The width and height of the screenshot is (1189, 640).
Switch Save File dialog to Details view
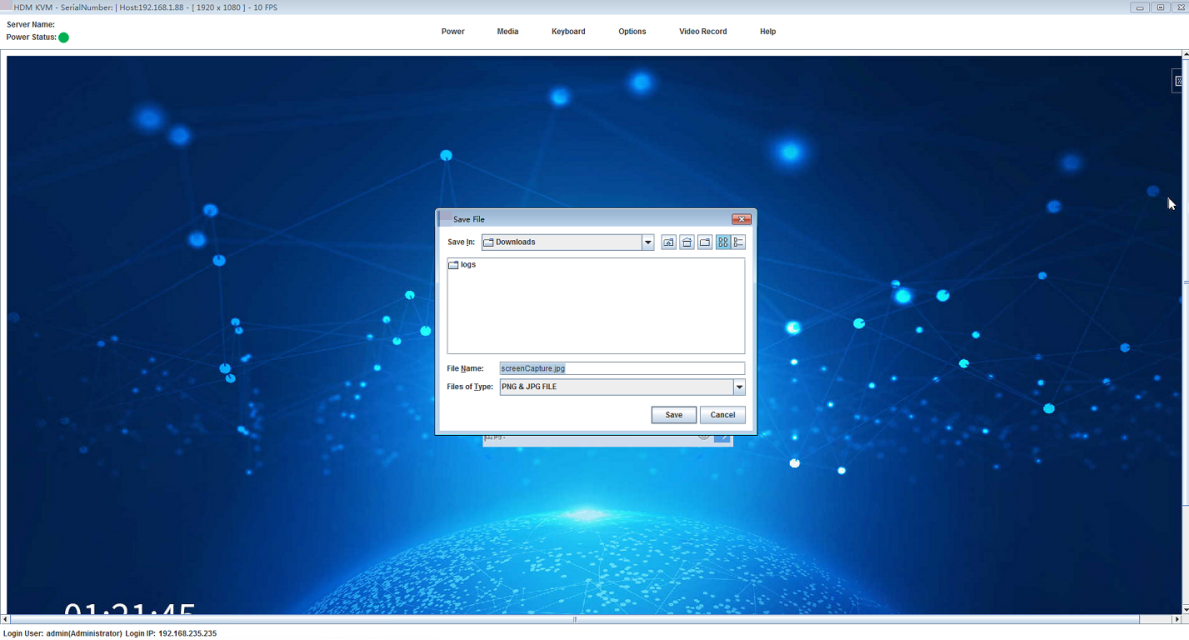[739, 243]
